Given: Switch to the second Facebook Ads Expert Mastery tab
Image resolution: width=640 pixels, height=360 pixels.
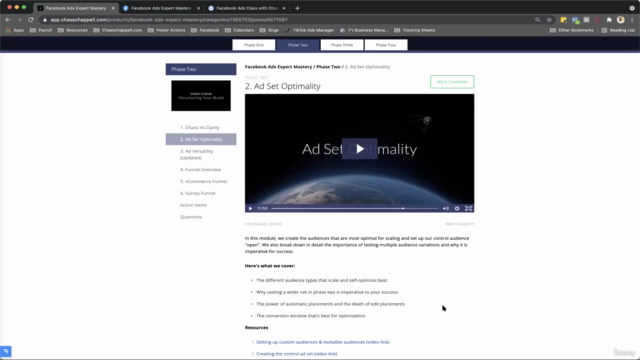Looking at the screenshot, I should click(161, 8).
